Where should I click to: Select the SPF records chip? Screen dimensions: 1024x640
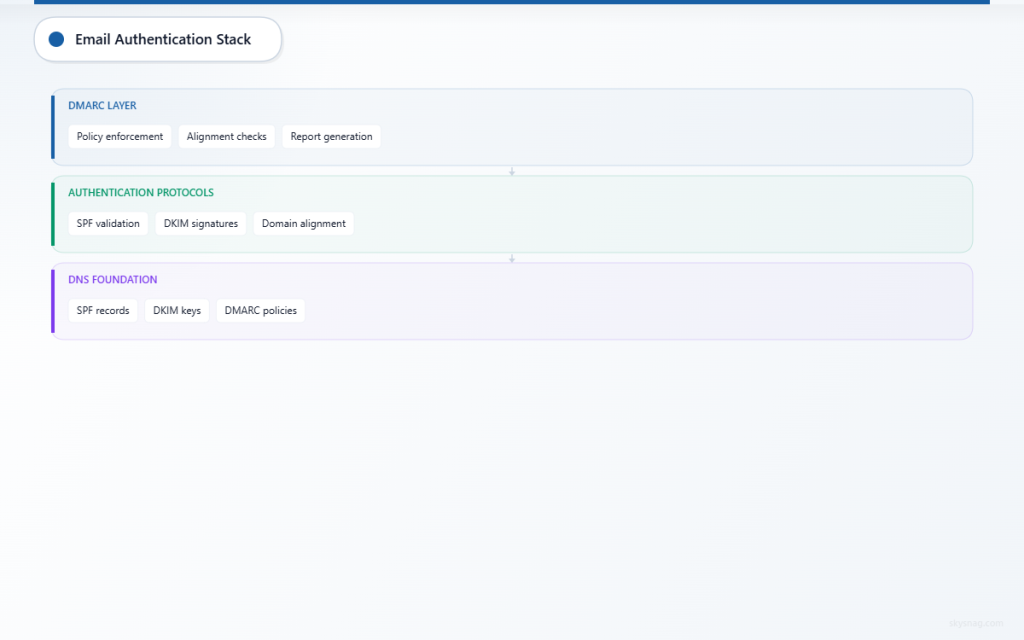tap(102, 310)
